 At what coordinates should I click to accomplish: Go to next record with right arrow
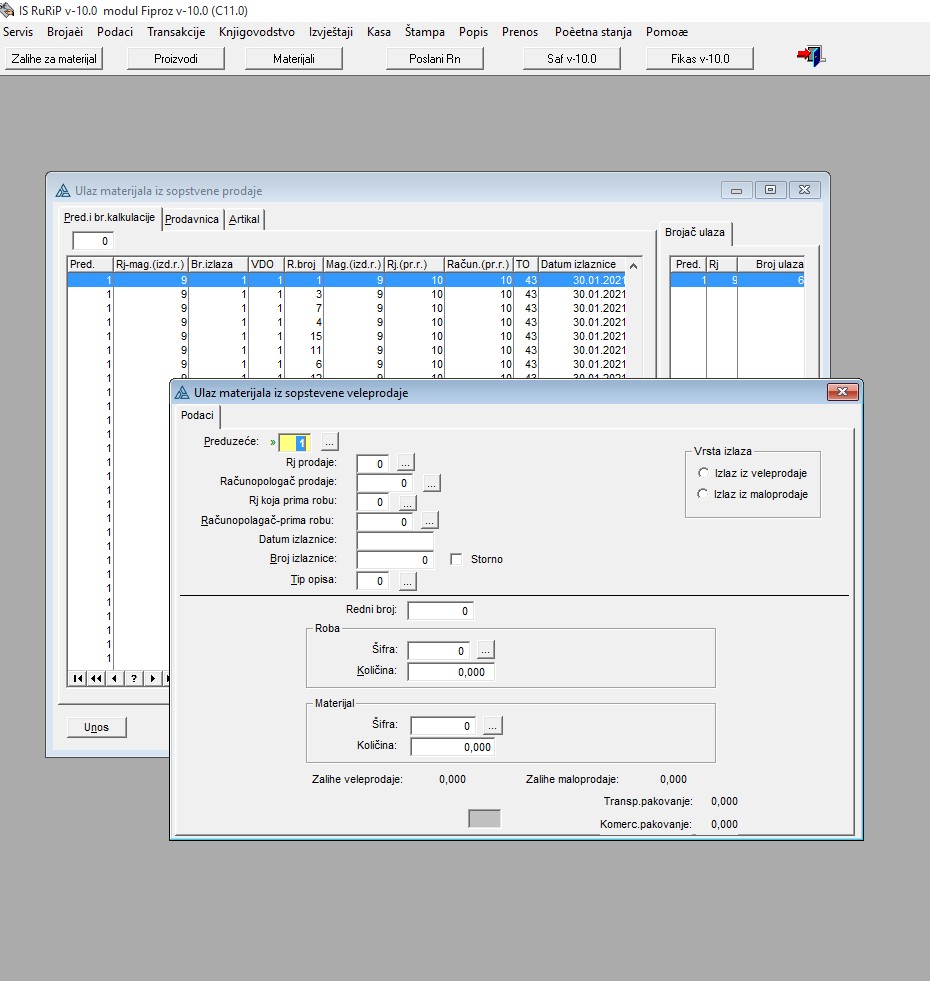(152, 678)
